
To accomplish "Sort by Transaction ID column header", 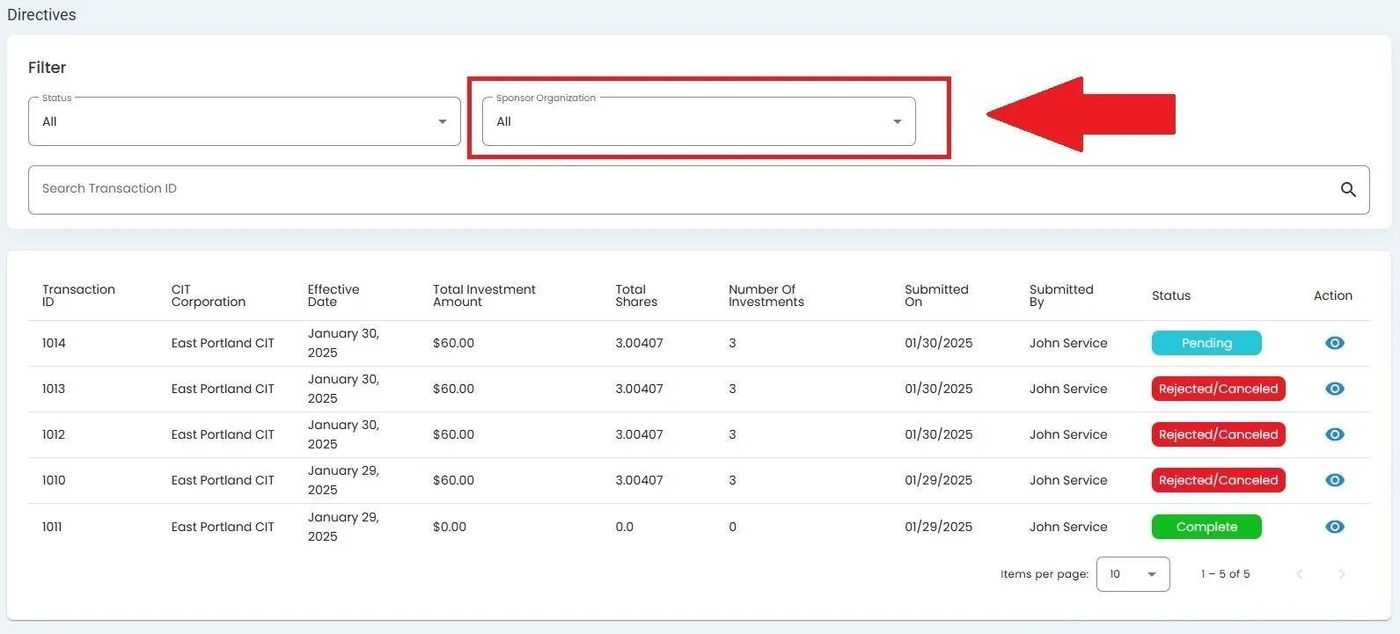I will click(78, 296).
